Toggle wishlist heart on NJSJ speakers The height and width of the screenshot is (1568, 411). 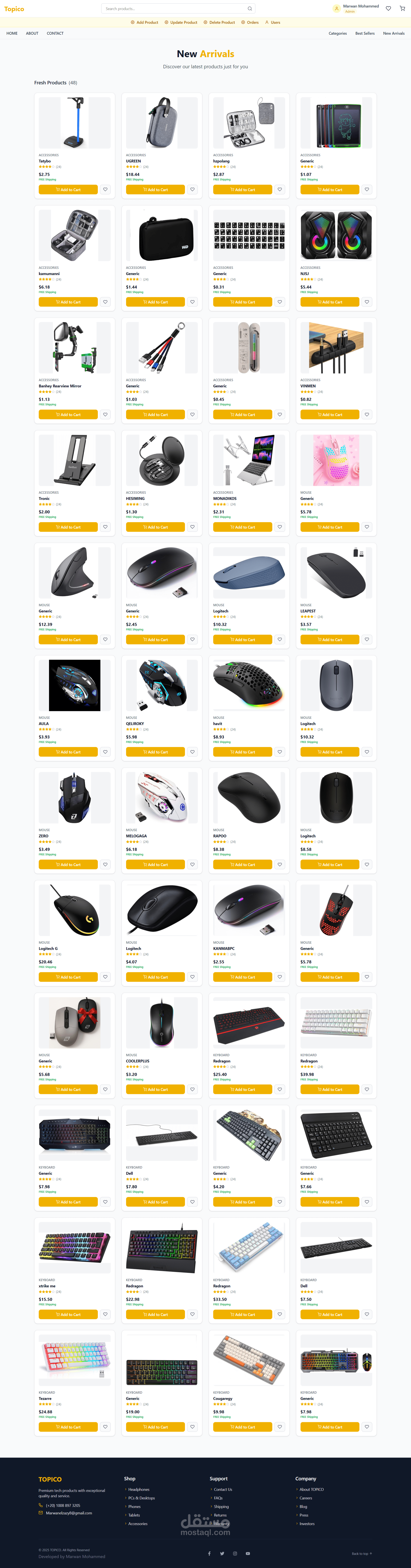click(x=366, y=302)
